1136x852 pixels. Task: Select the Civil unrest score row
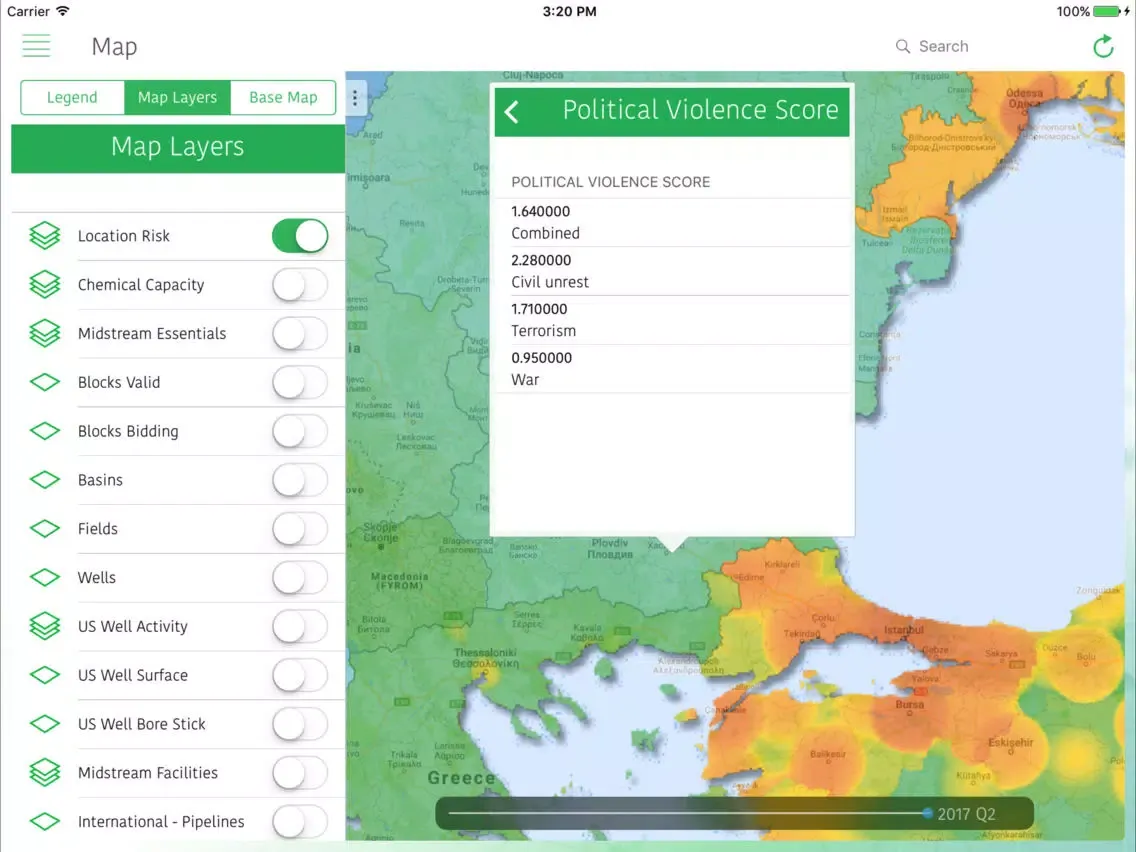click(x=672, y=271)
